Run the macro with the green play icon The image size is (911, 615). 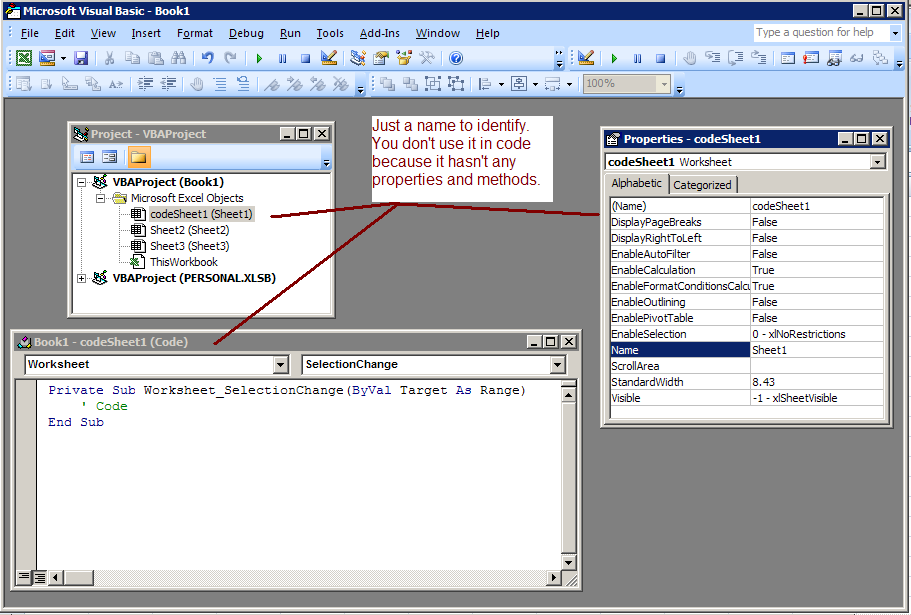[x=259, y=59]
